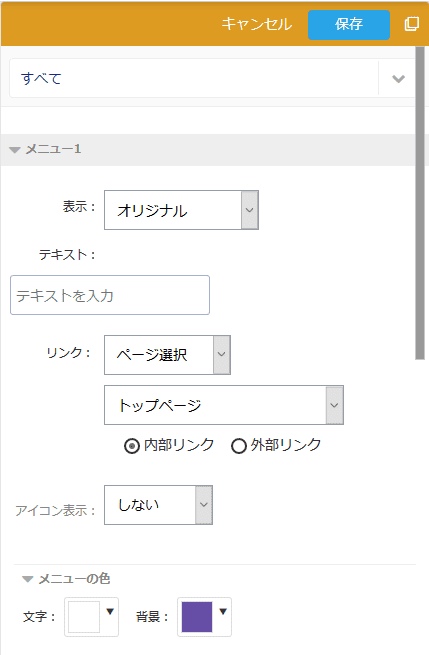This screenshot has width=429, height=655.
Task: Click the メニュー1 section header
Action: (x=209, y=150)
